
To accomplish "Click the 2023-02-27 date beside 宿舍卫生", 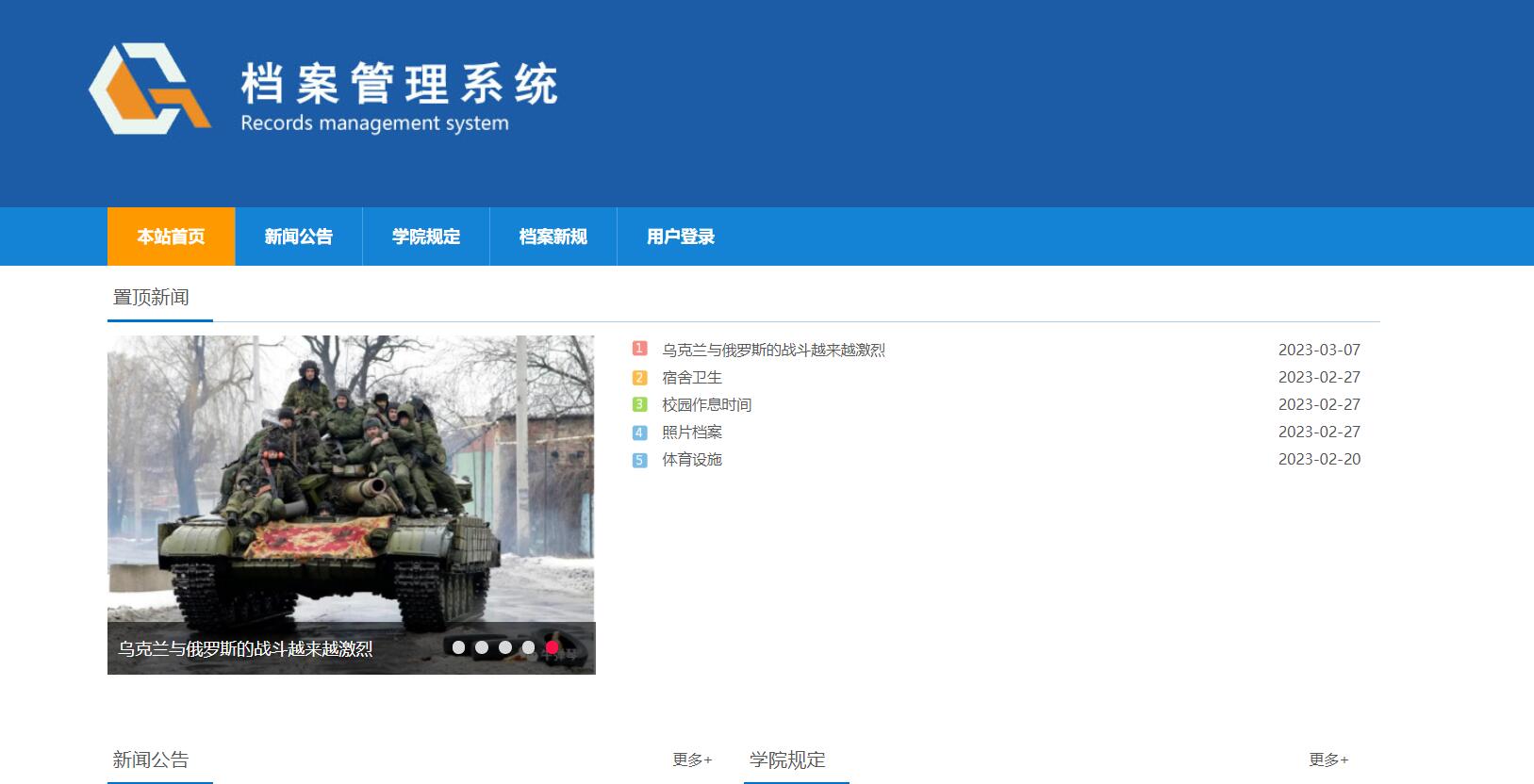I will click(x=1319, y=377).
